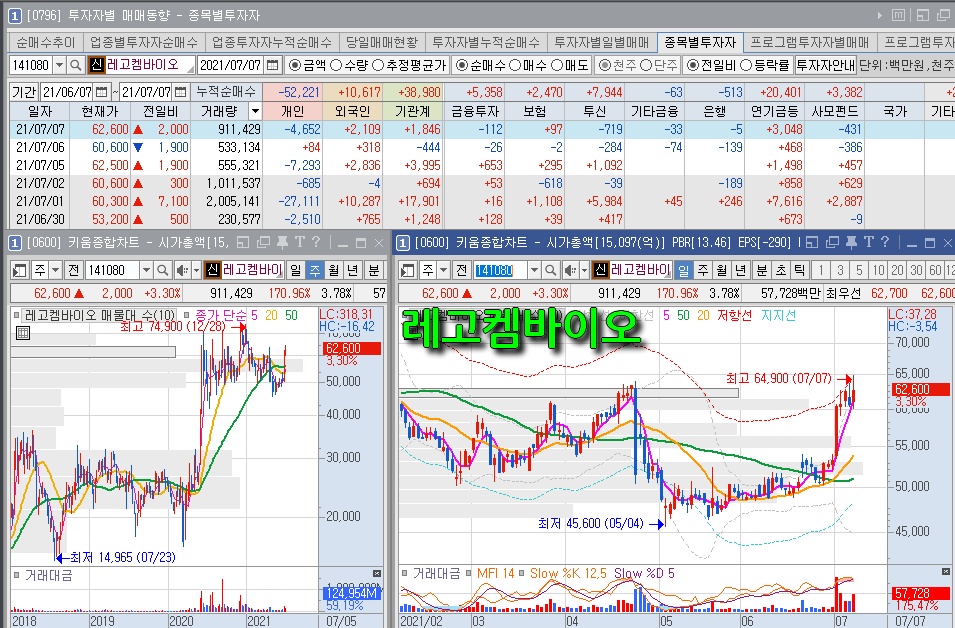Open help question mark in left chart titlebar
955x628 pixels.
315,242
